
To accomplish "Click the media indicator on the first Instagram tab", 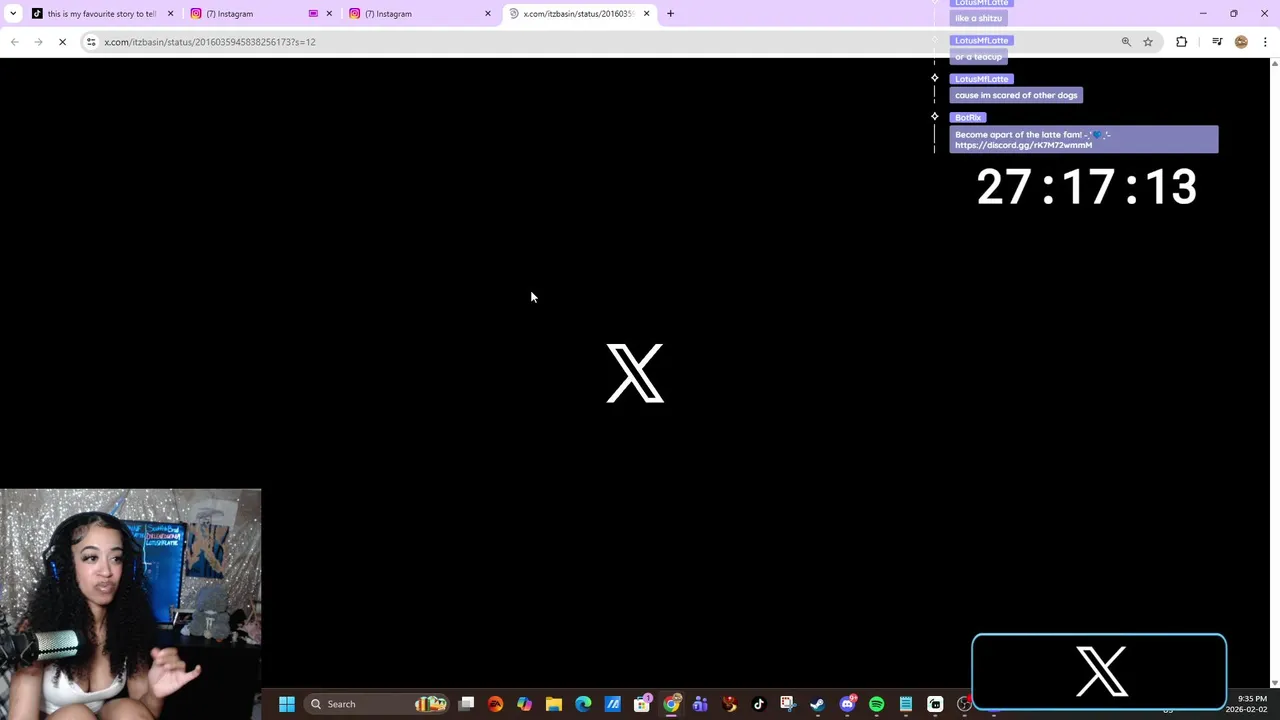I will point(313,14).
